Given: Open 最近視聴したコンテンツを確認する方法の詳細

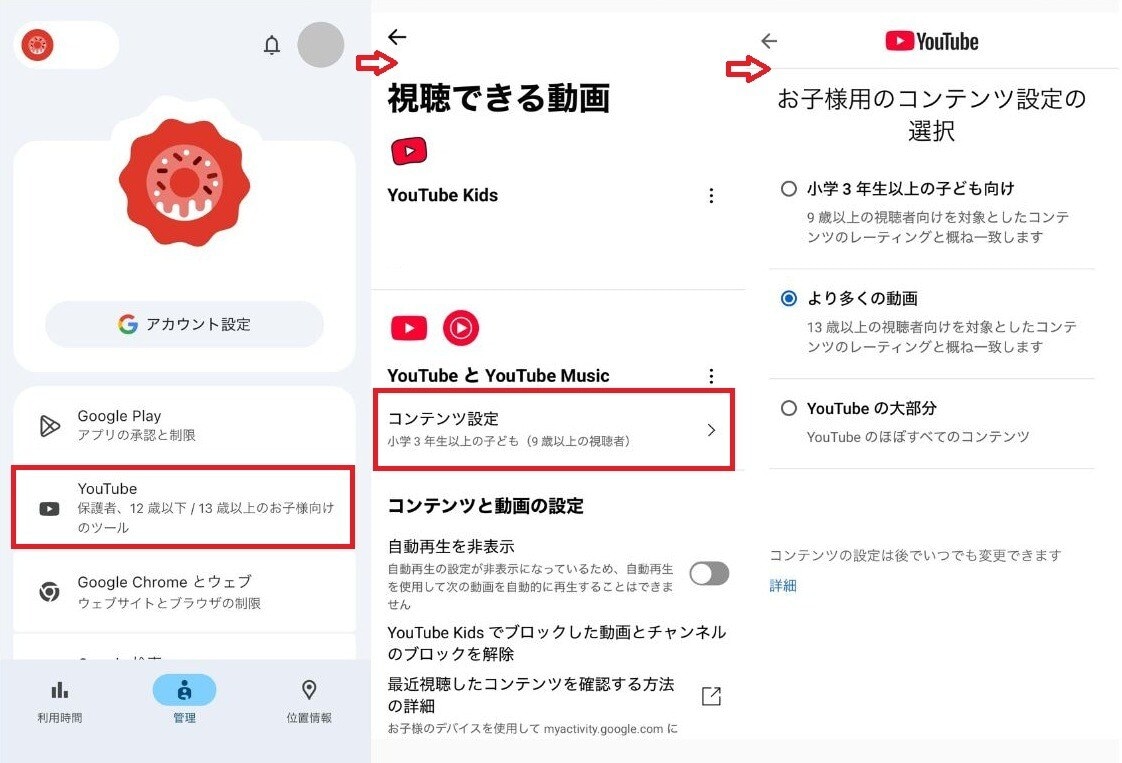Looking at the screenshot, I should click(x=532, y=695).
